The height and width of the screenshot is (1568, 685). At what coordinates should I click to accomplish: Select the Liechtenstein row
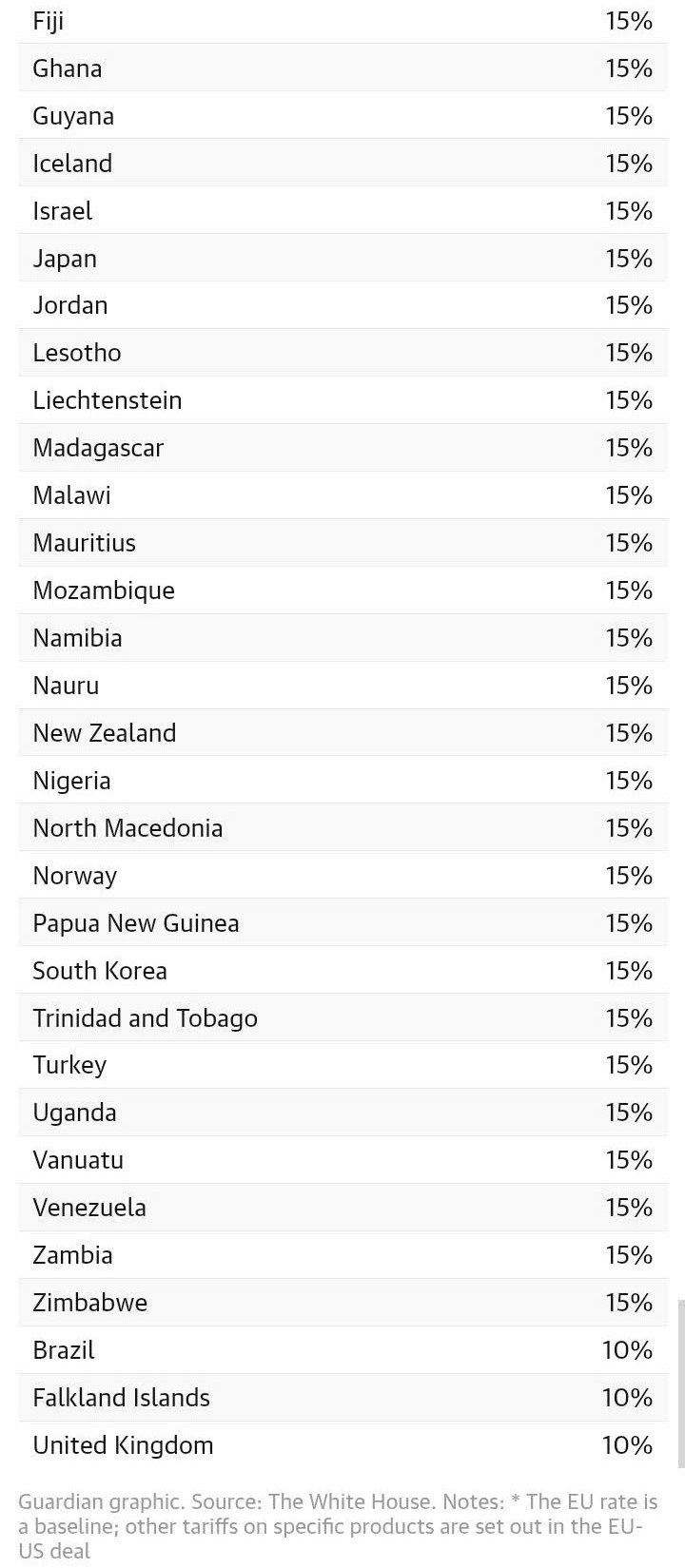coord(342,400)
